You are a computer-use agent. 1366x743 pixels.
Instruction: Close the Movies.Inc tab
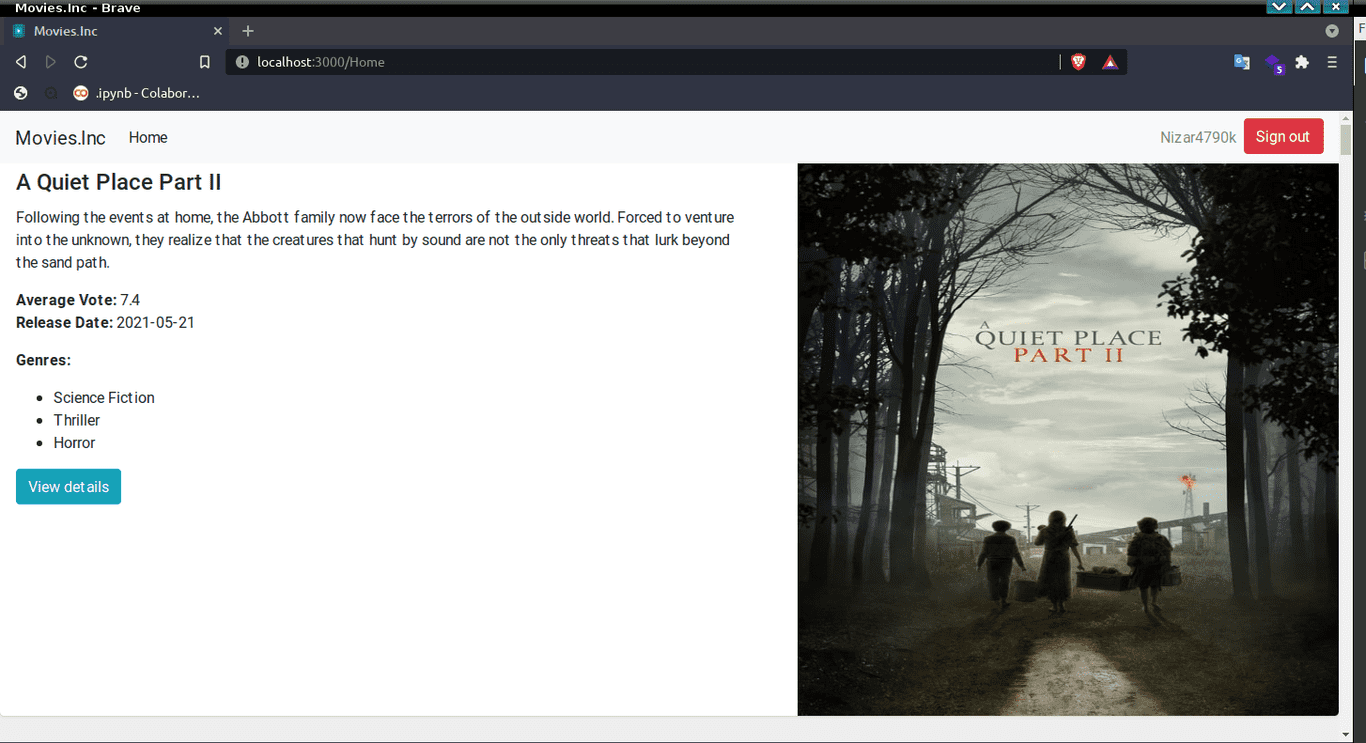[218, 31]
